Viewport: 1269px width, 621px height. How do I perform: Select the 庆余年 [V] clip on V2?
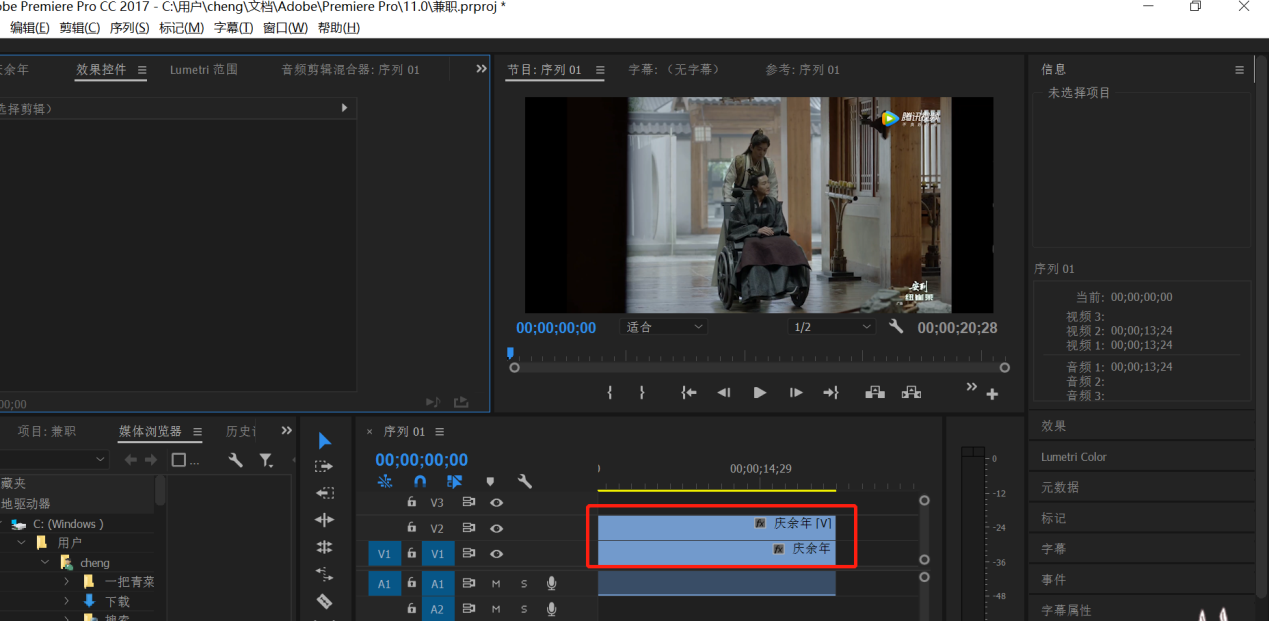(x=716, y=527)
